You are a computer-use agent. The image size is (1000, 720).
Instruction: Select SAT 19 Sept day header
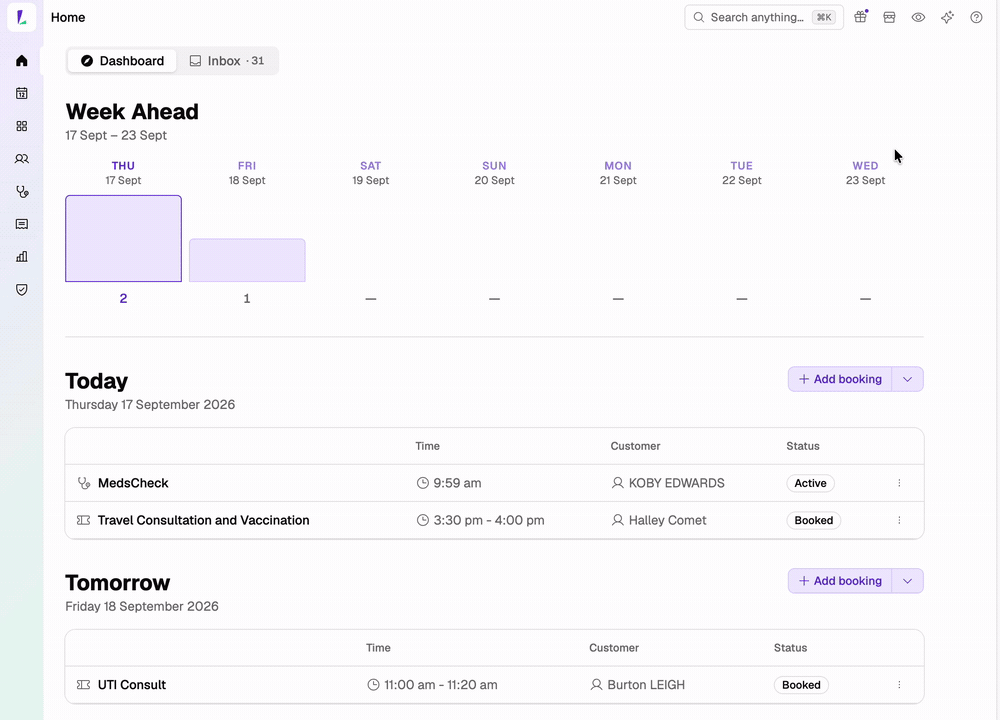click(371, 173)
